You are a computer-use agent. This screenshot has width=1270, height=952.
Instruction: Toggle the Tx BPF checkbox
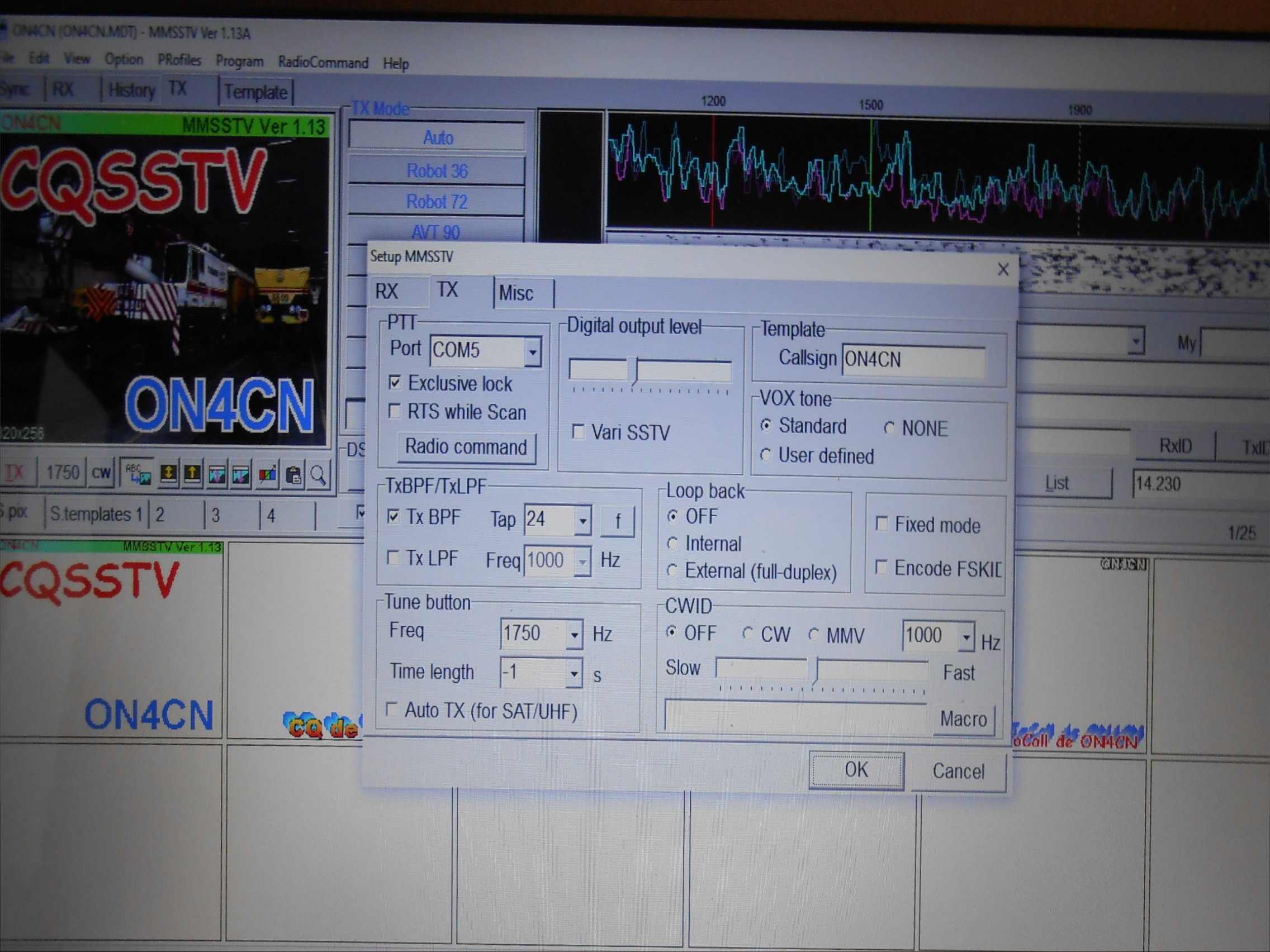point(394,516)
